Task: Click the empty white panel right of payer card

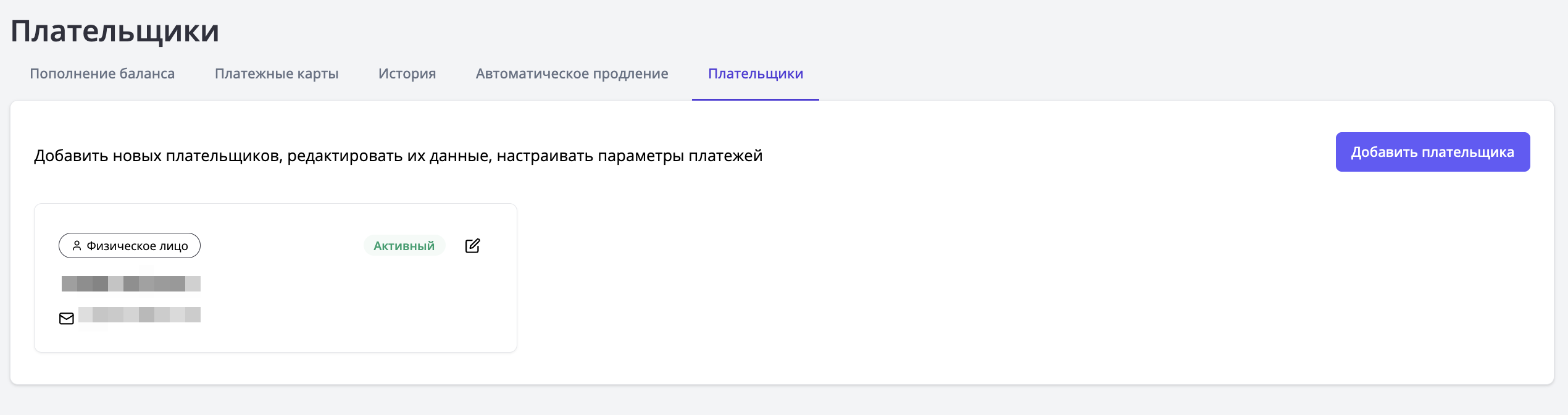Action: (988, 278)
